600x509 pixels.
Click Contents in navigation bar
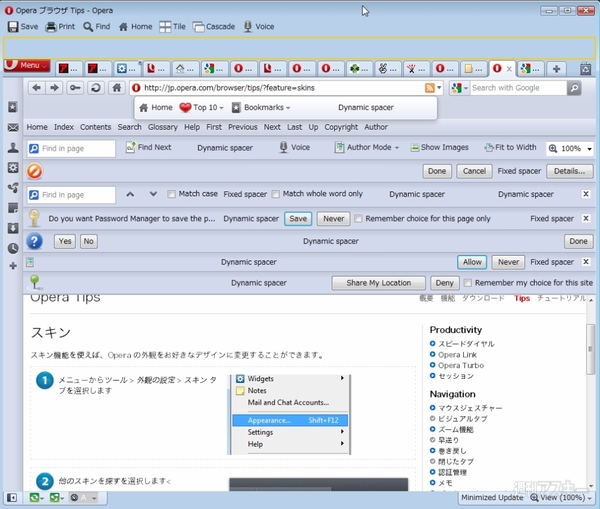tap(96, 127)
